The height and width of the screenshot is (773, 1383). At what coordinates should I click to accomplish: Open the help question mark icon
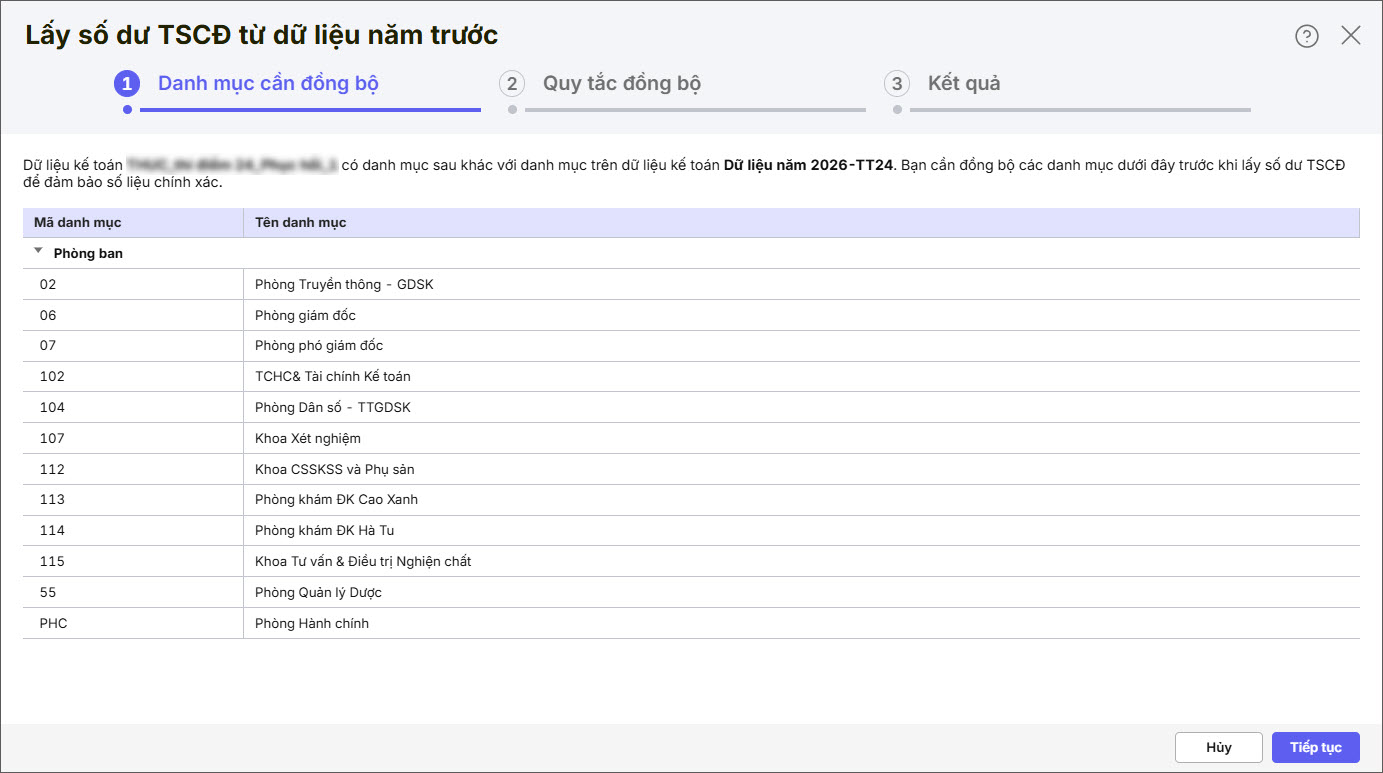point(1307,36)
